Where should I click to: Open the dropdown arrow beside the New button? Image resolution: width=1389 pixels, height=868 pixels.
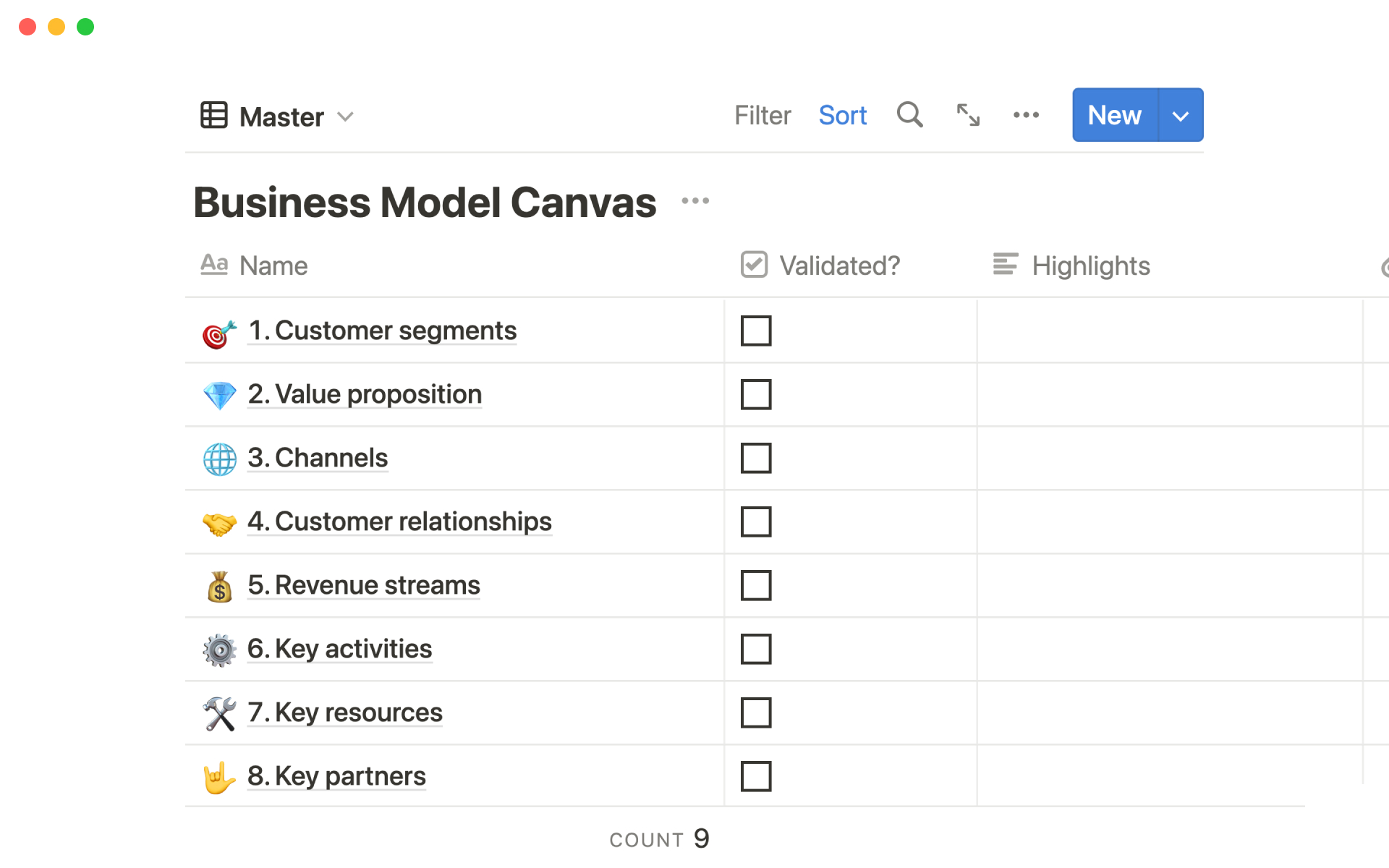click(x=1180, y=116)
